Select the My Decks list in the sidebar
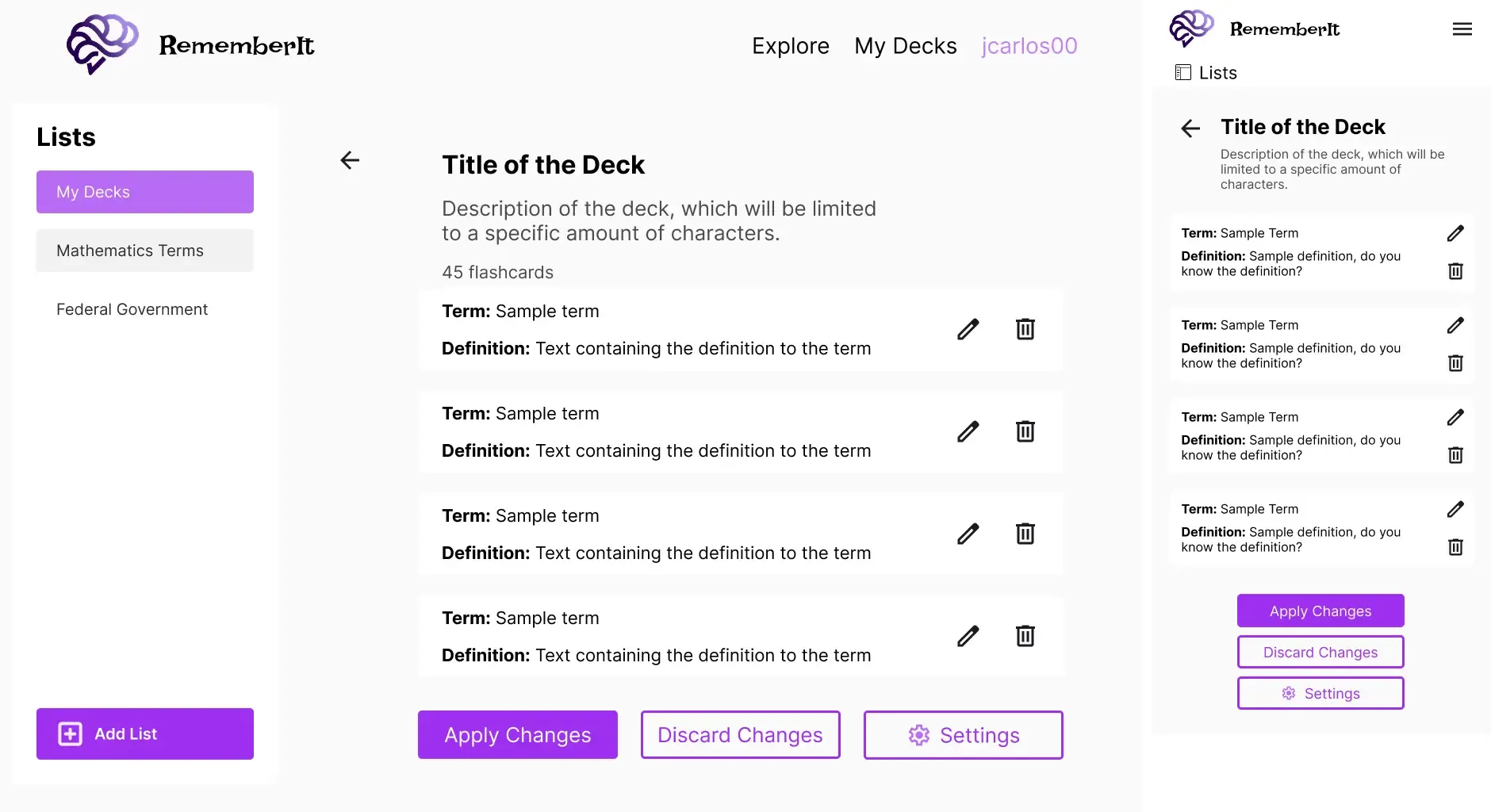Screen dimensions: 1491x812 coord(145,192)
